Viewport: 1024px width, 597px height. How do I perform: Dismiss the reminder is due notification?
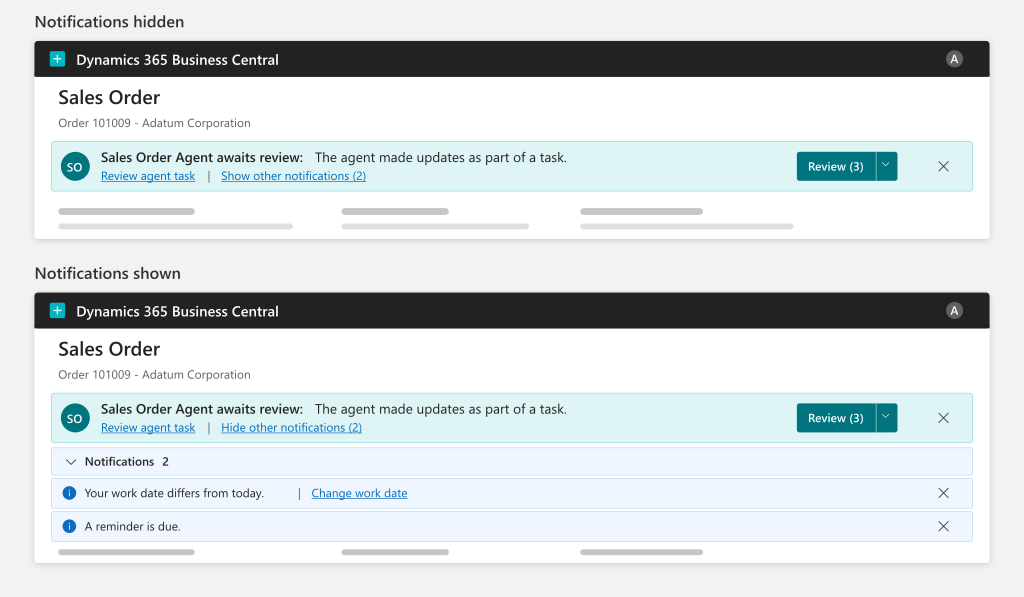944,526
